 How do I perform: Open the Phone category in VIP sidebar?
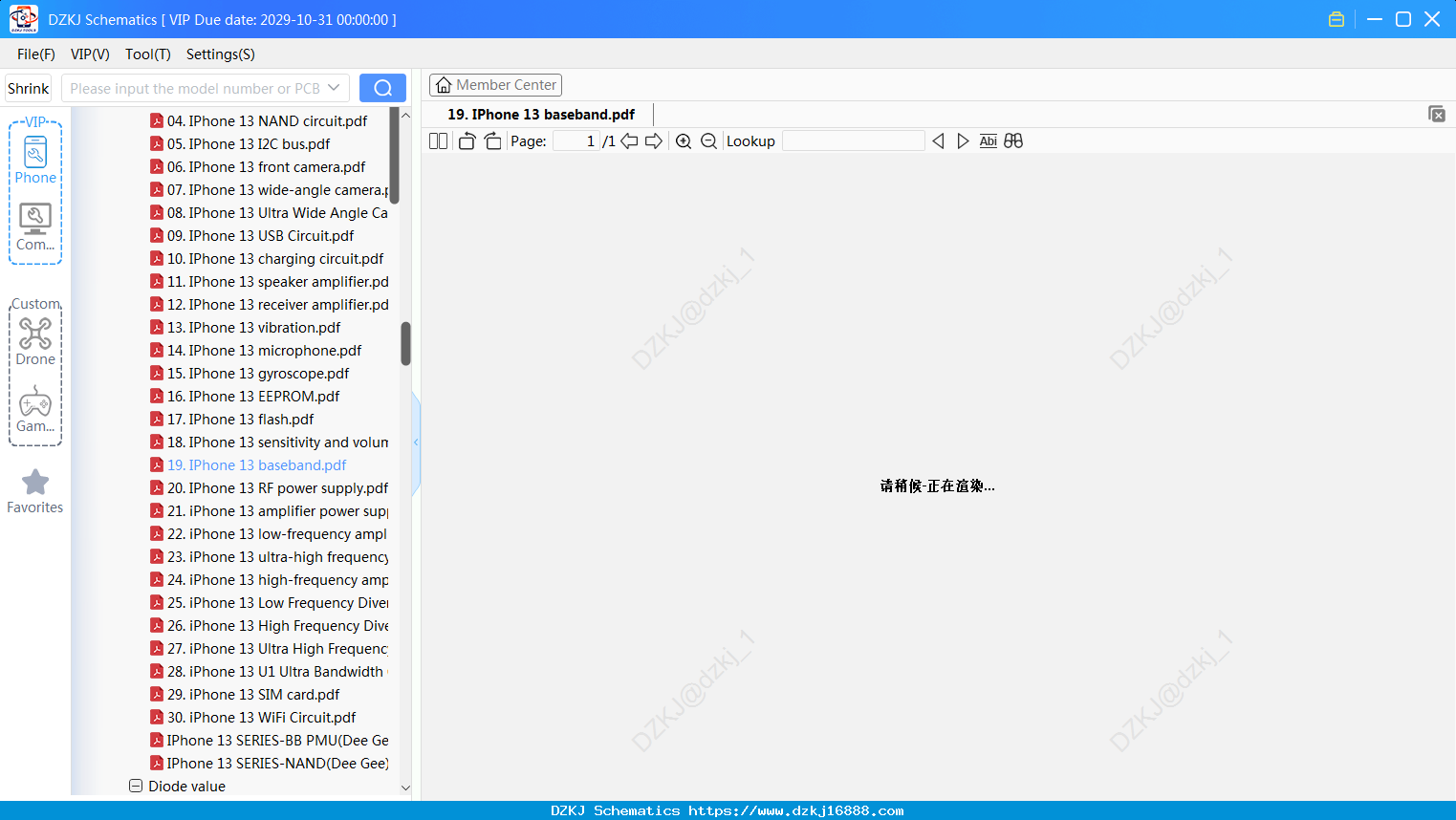tap(35, 160)
